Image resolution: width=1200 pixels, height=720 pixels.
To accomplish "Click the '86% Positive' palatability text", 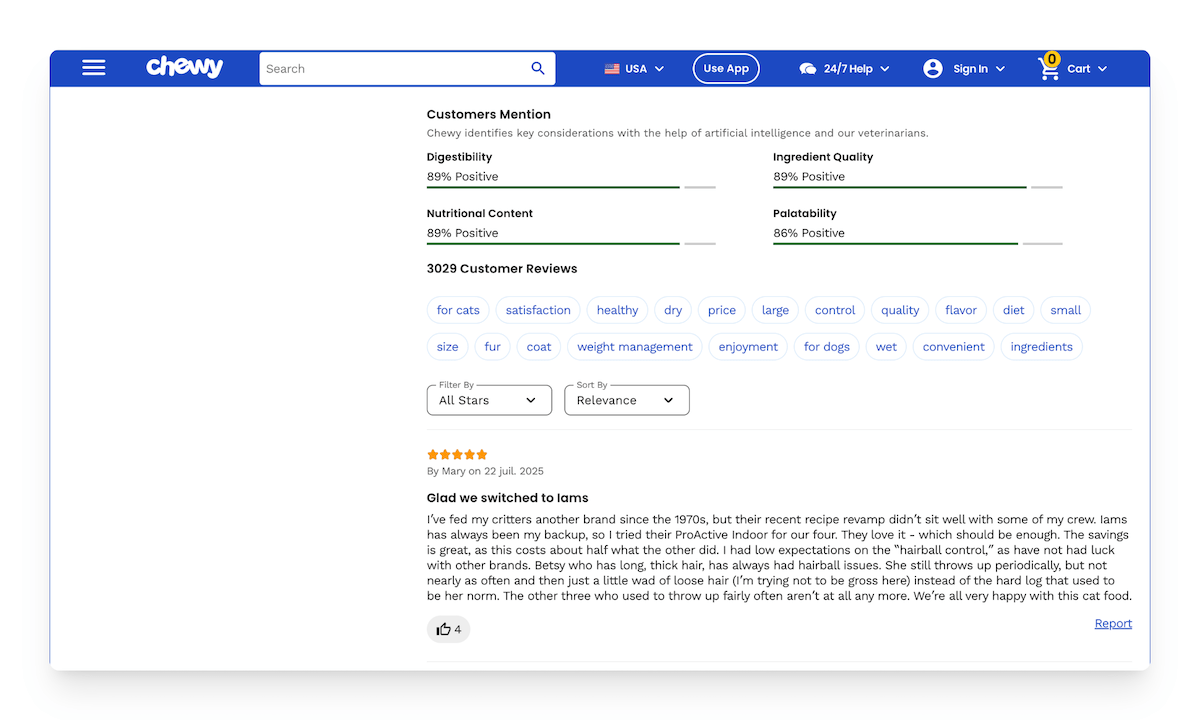I will [809, 233].
